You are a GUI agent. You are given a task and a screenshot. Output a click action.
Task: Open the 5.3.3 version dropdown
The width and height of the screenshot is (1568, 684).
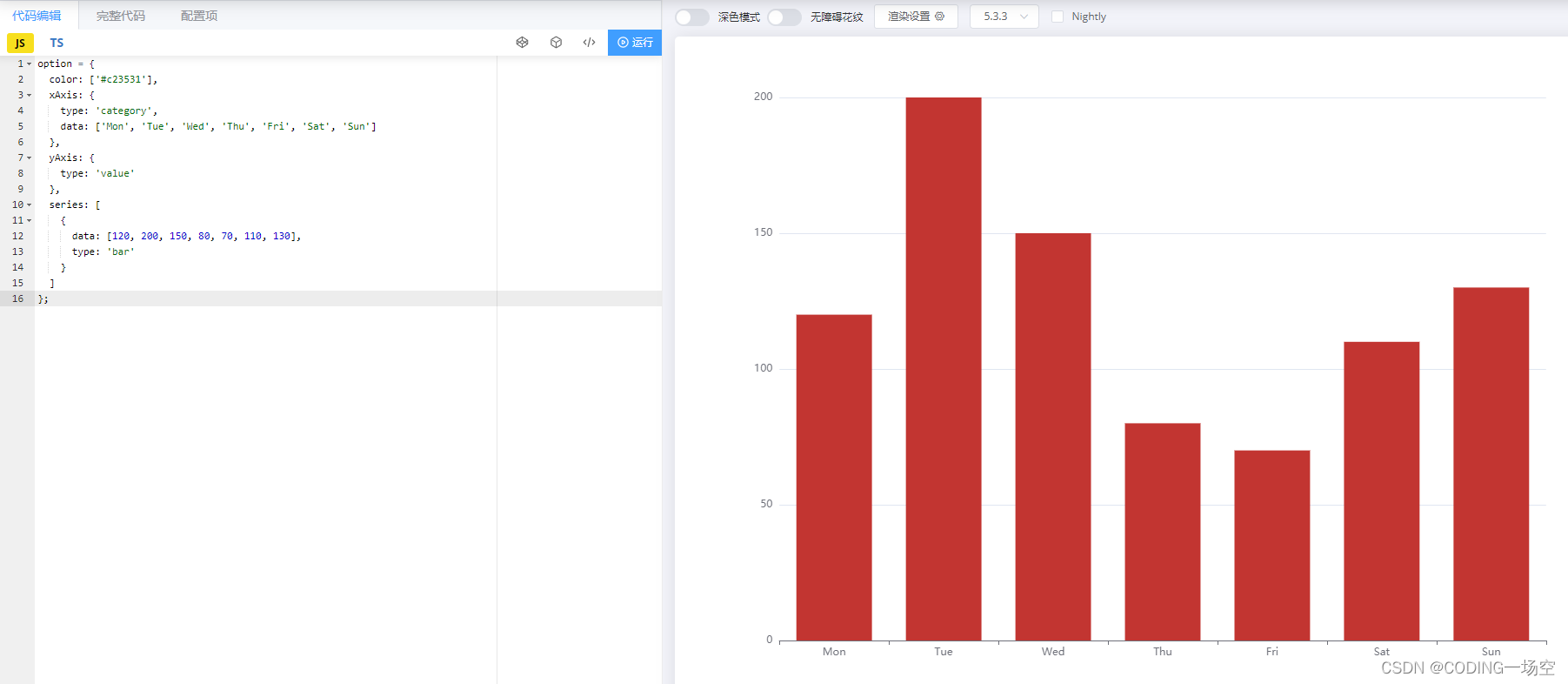coord(1004,17)
